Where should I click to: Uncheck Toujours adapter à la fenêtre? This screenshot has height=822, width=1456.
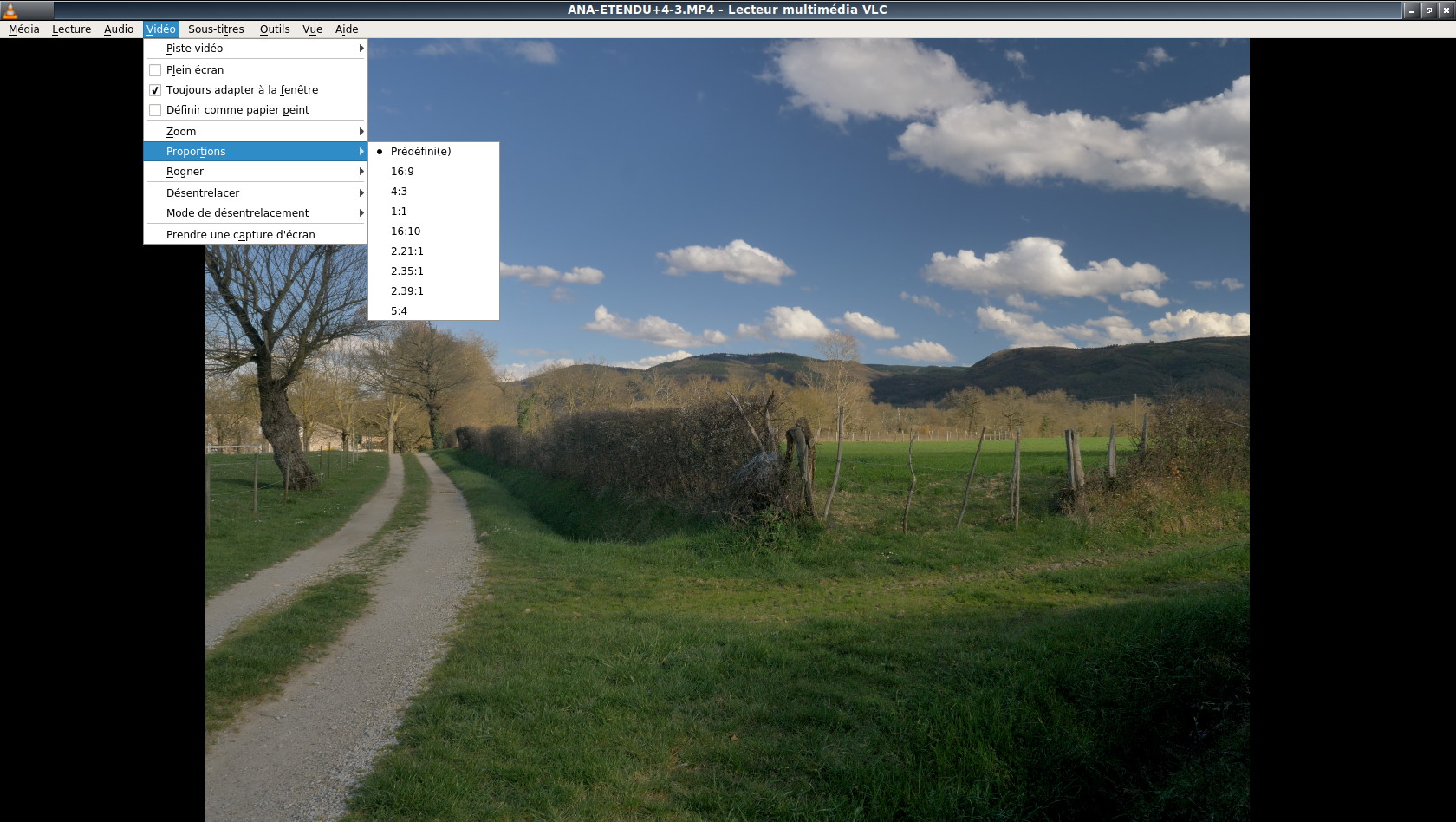[x=155, y=90]
